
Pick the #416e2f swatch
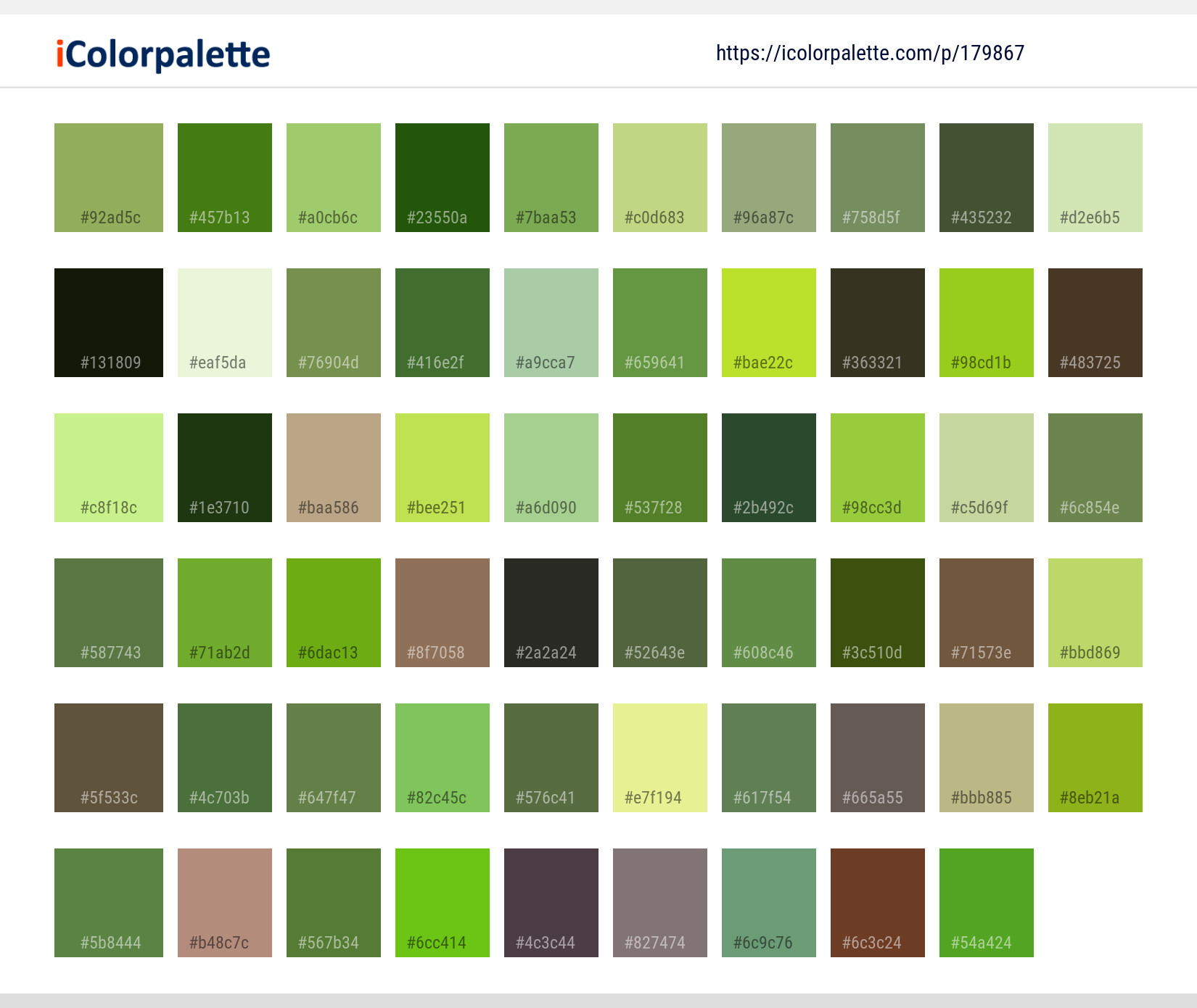(443, 323)
